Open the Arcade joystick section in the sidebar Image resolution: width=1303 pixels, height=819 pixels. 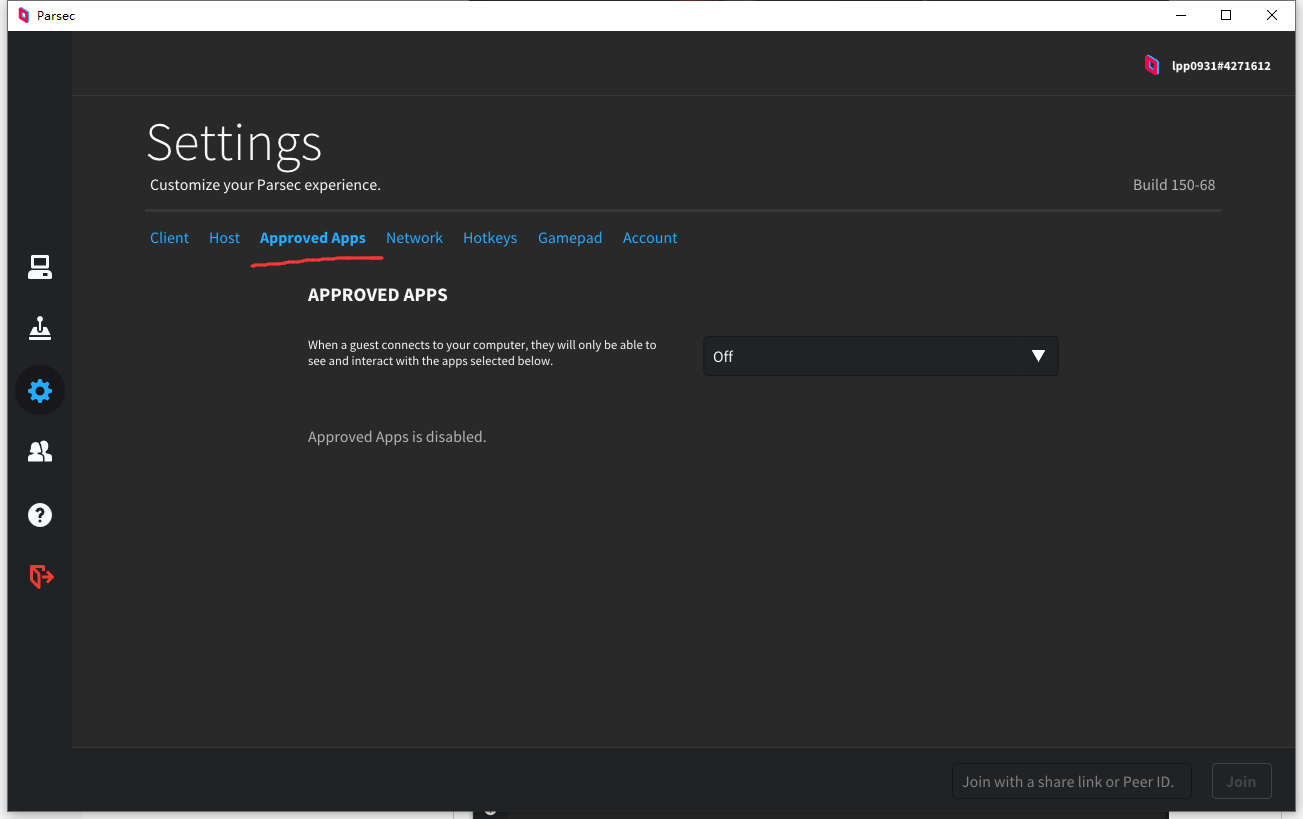point(40,328)
